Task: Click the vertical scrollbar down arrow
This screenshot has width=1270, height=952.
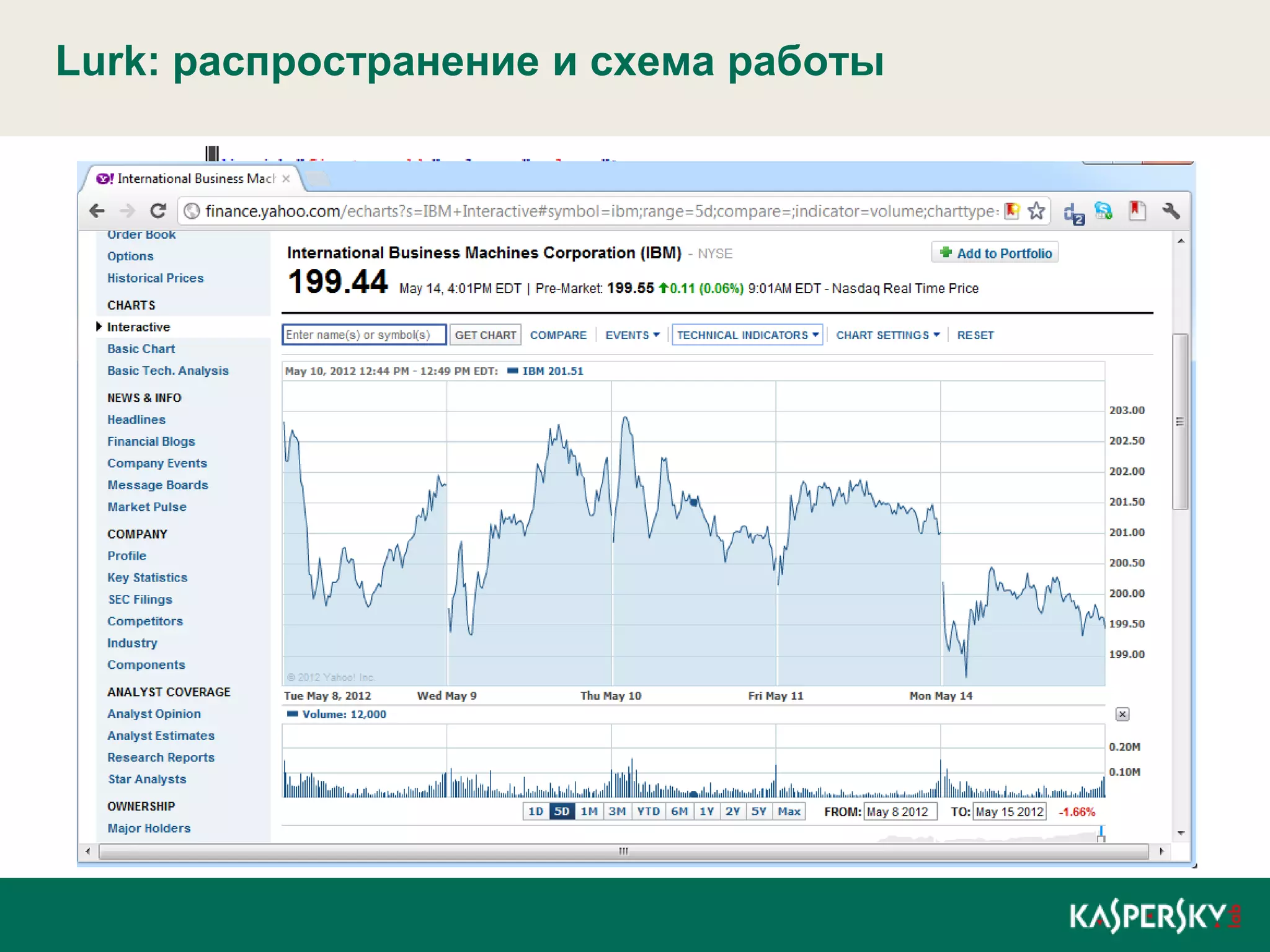Action: [1181, 834]
